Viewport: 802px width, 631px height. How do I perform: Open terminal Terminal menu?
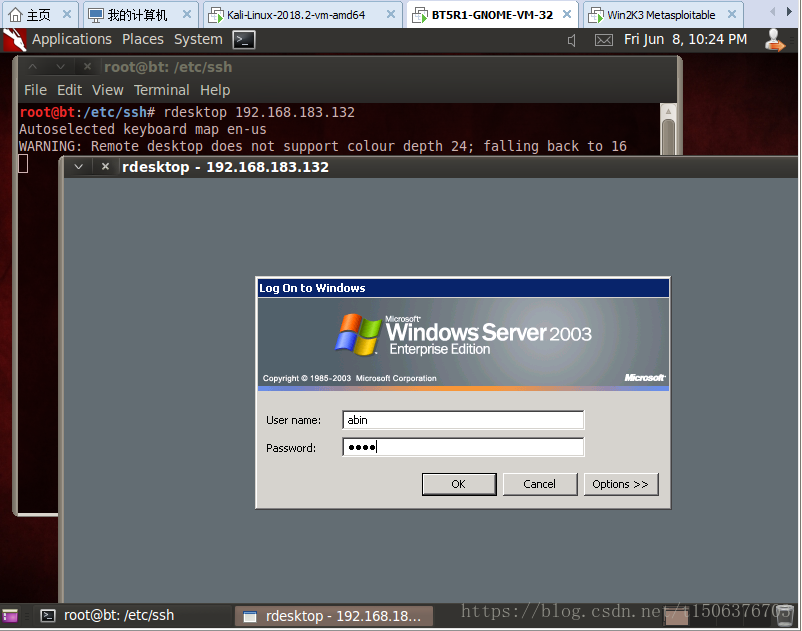(162, 90)
